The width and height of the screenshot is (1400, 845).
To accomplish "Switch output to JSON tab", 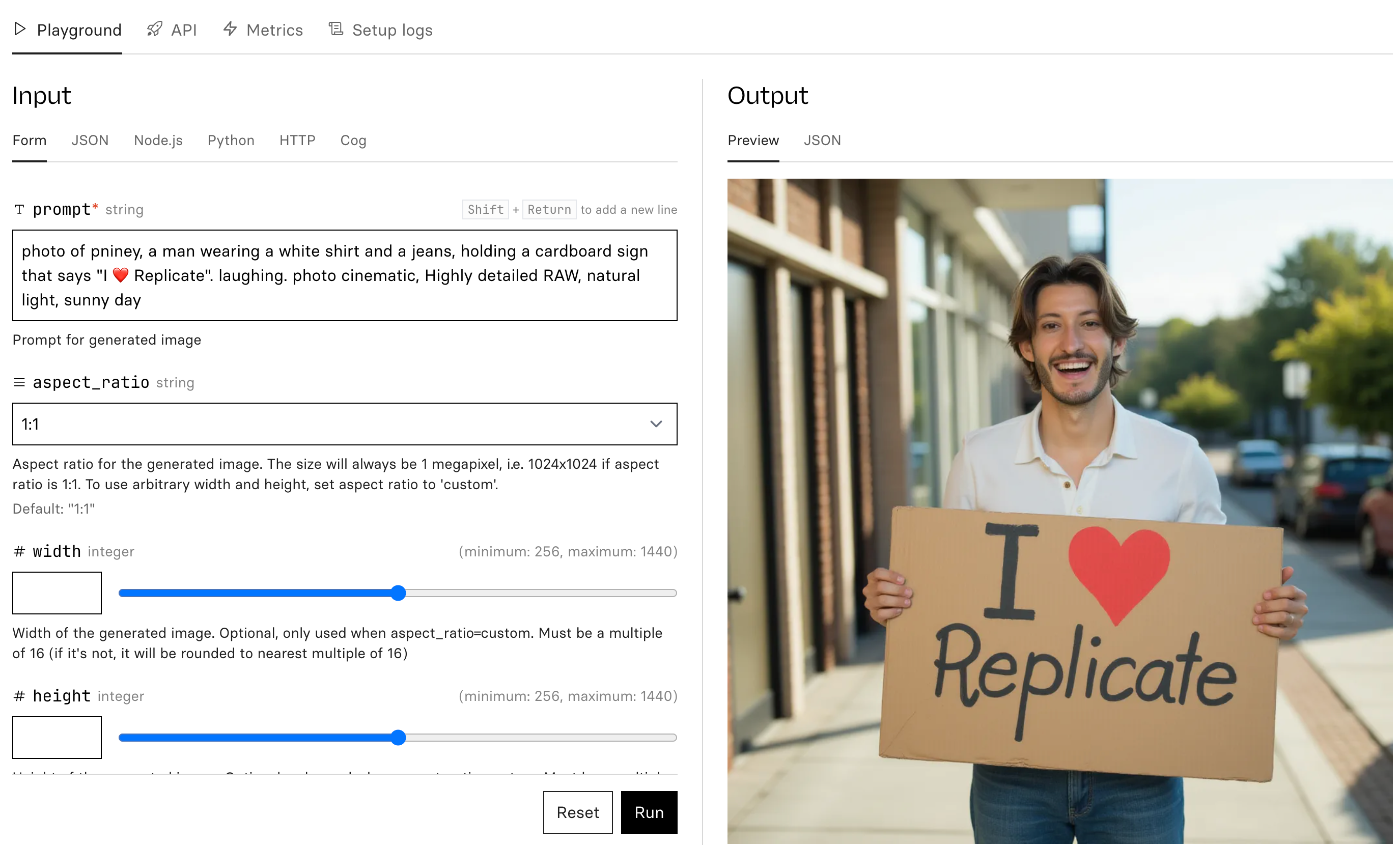I will [x=822, y=140].
